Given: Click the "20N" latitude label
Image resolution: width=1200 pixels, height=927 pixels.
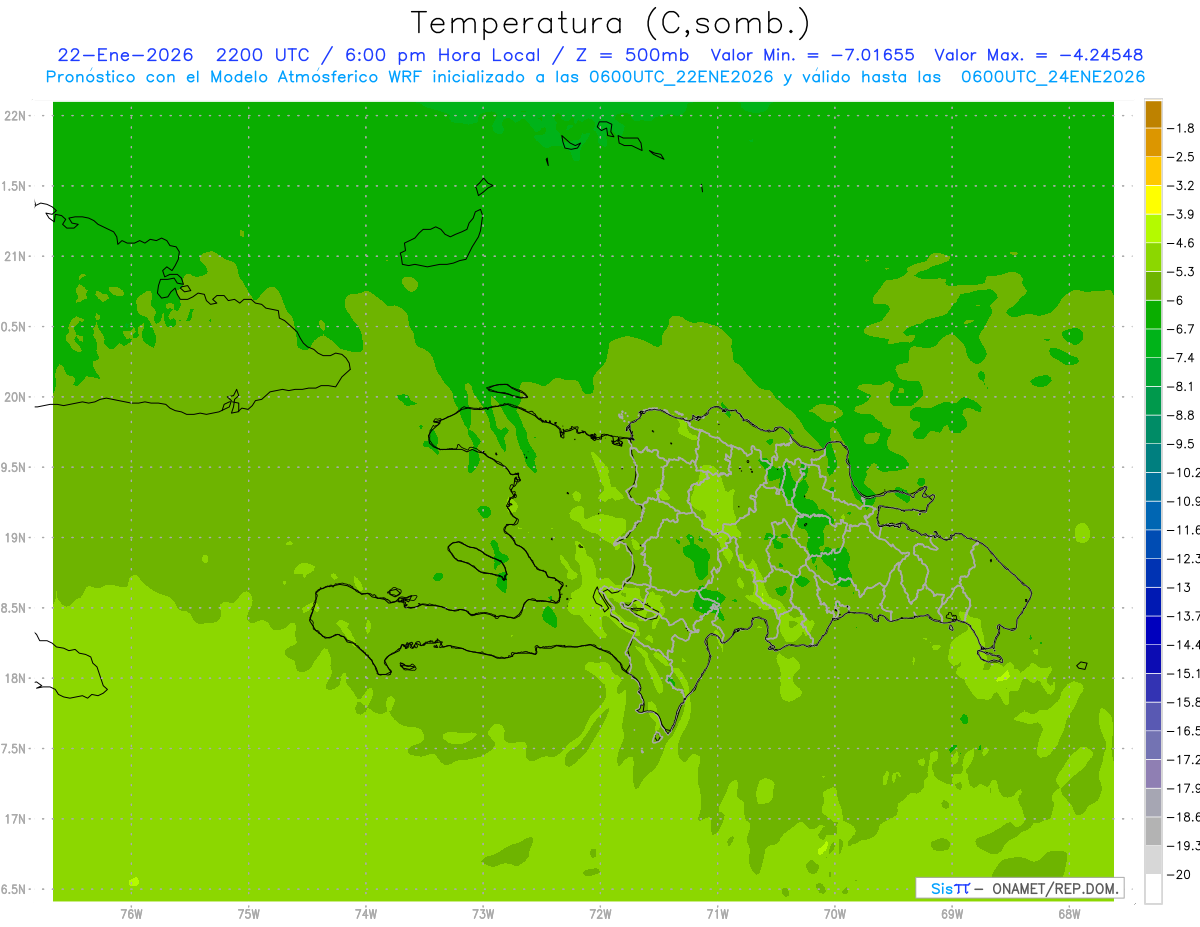Looking at the screenshot, I should tap(15, 397).
